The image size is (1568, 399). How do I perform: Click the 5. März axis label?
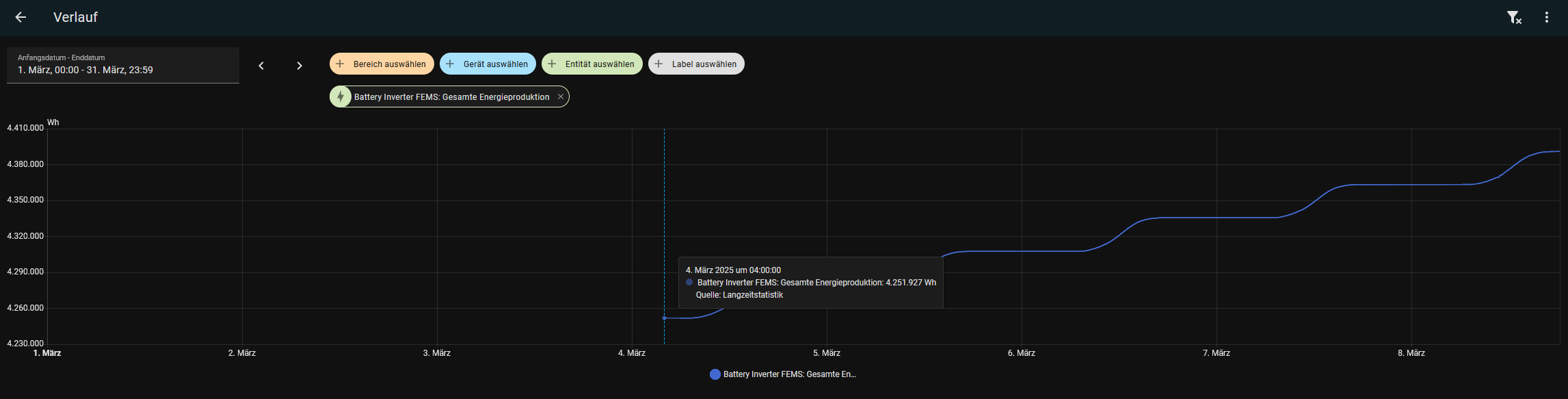pyautogui.click(x=827, y=353)
